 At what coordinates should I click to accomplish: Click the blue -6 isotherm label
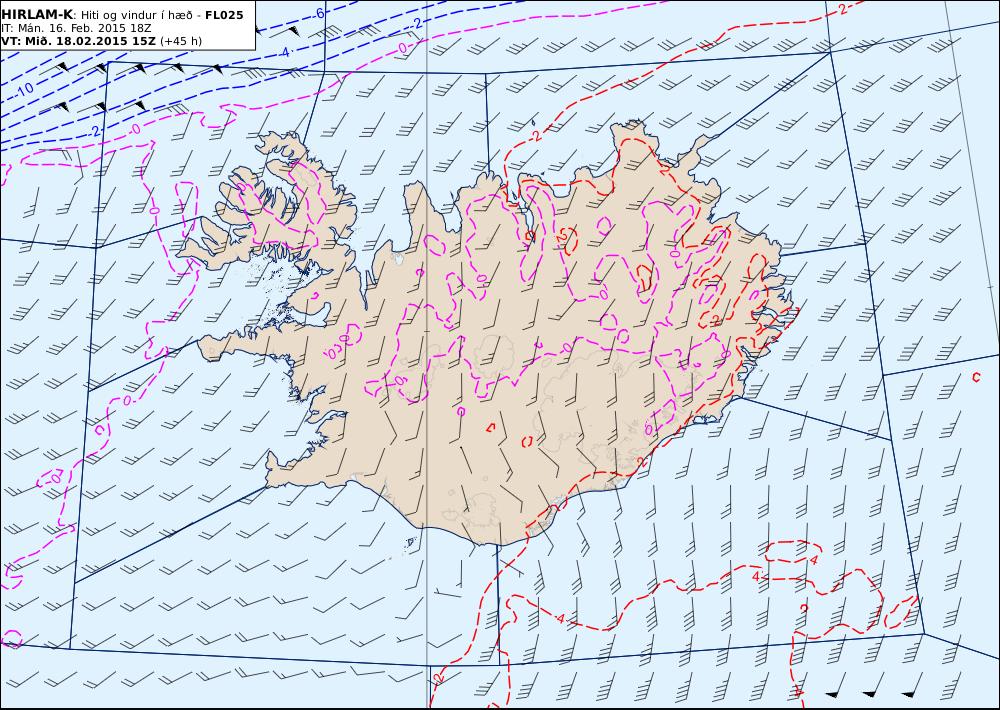pos(318,13)
